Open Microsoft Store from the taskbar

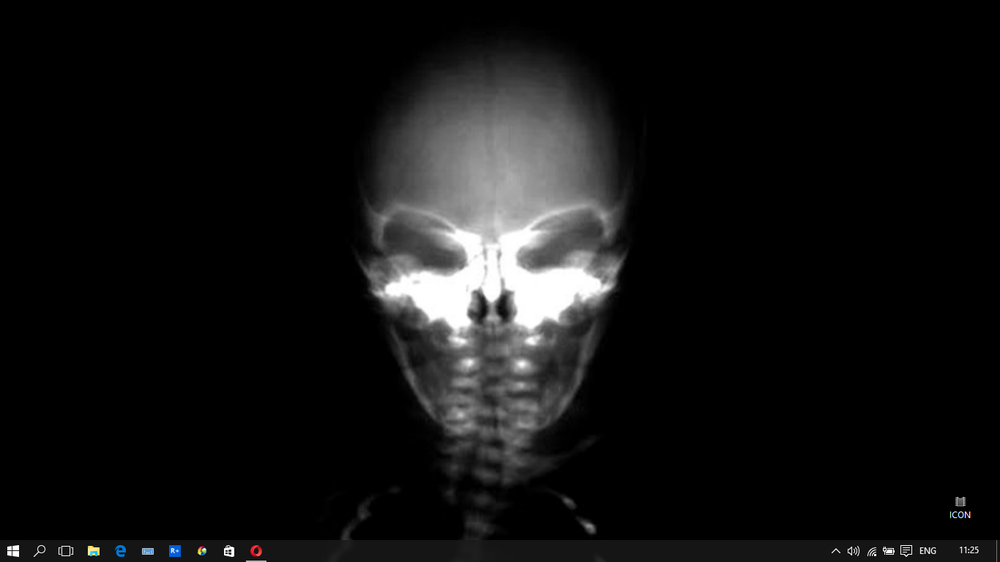pyautogui.click(x=229, y=551)
